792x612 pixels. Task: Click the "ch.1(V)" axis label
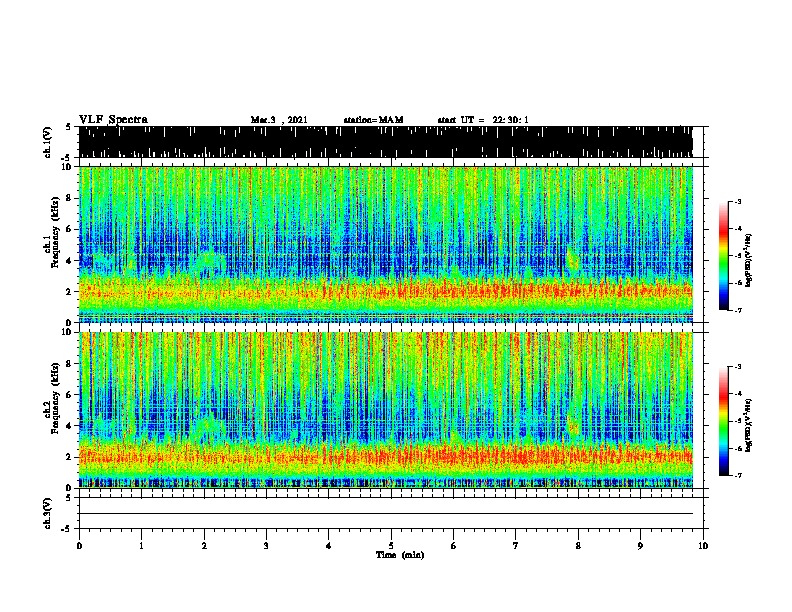[x=48, y=142]
